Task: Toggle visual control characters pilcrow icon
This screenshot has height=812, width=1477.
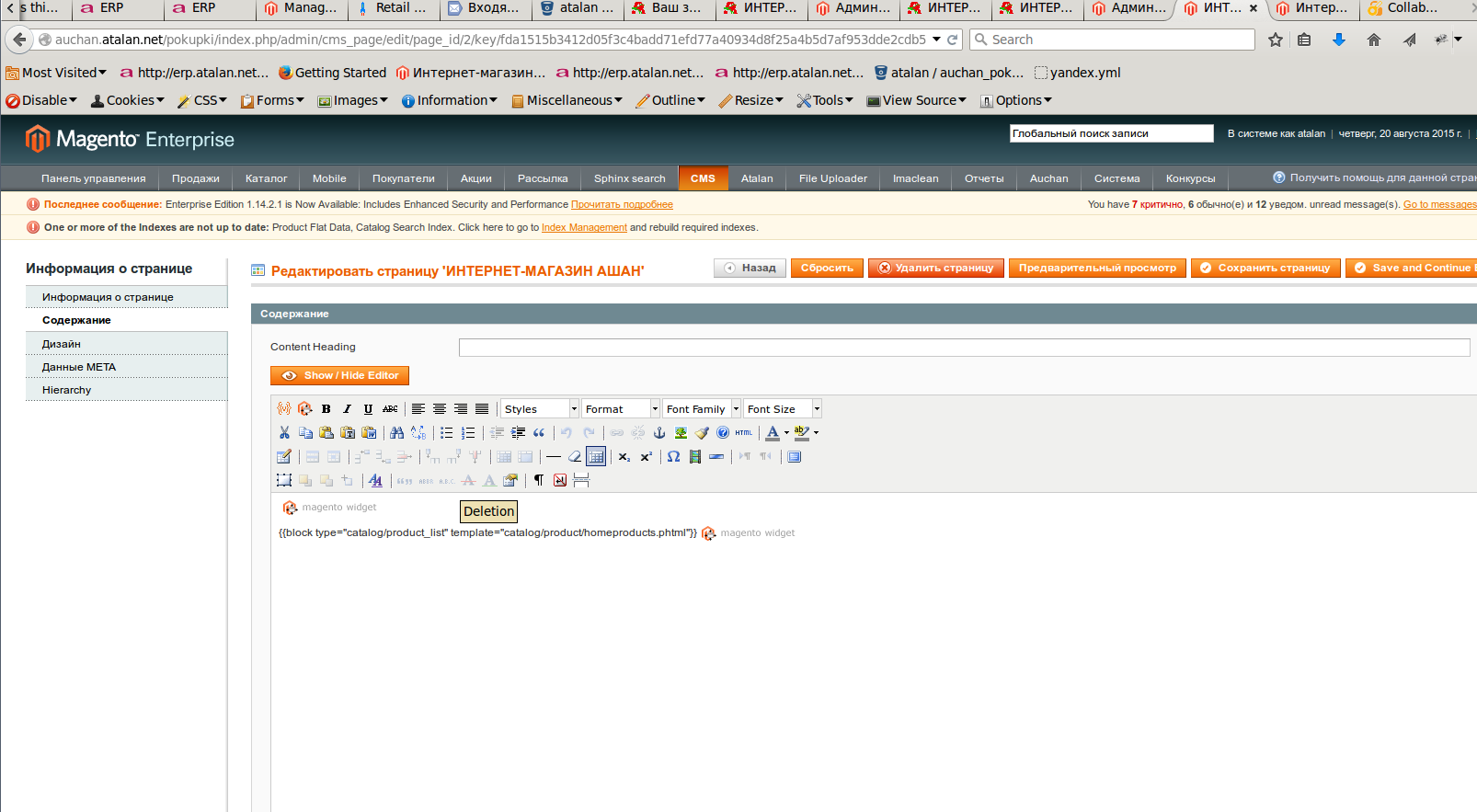Action: click(539, 480)
